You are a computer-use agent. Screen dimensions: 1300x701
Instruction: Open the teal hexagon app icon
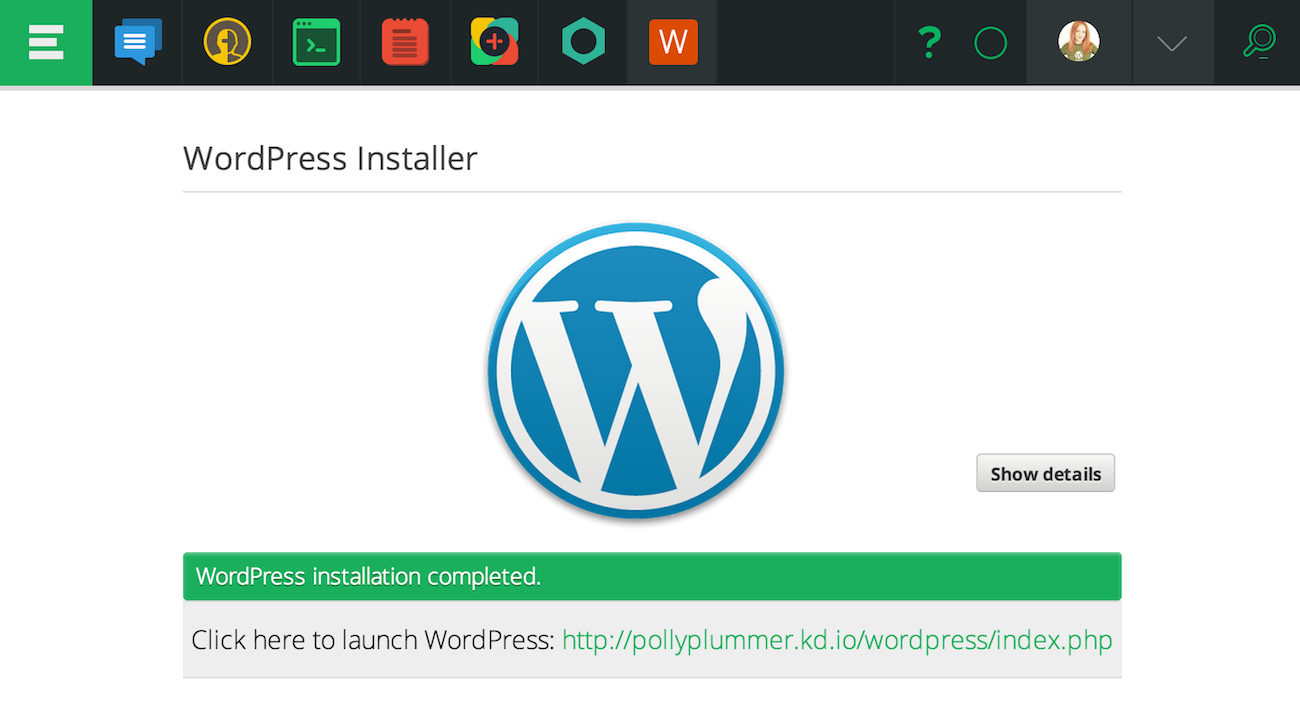click(583, 42)
